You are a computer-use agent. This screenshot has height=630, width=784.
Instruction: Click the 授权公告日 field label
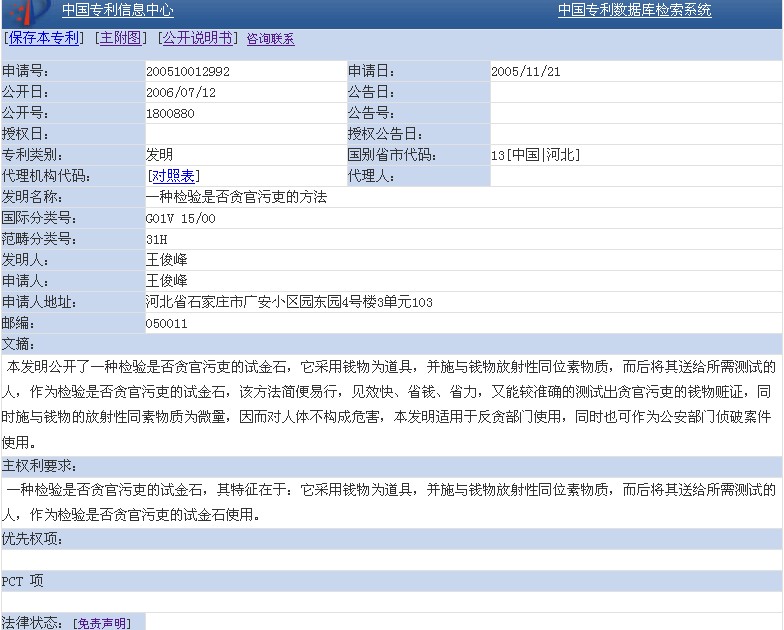tap(385, 134)
